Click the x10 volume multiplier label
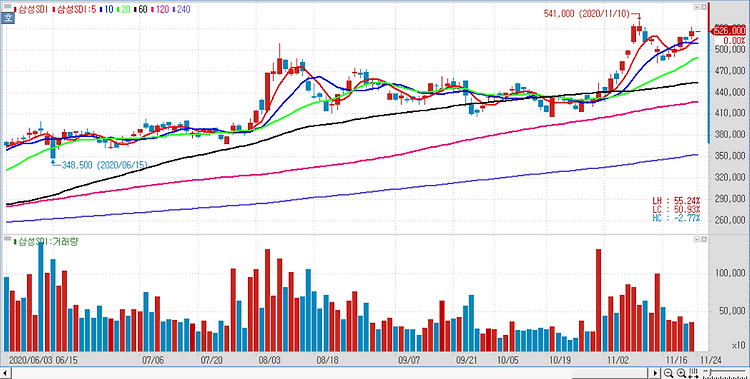750x379 pixels. point(739,346)
